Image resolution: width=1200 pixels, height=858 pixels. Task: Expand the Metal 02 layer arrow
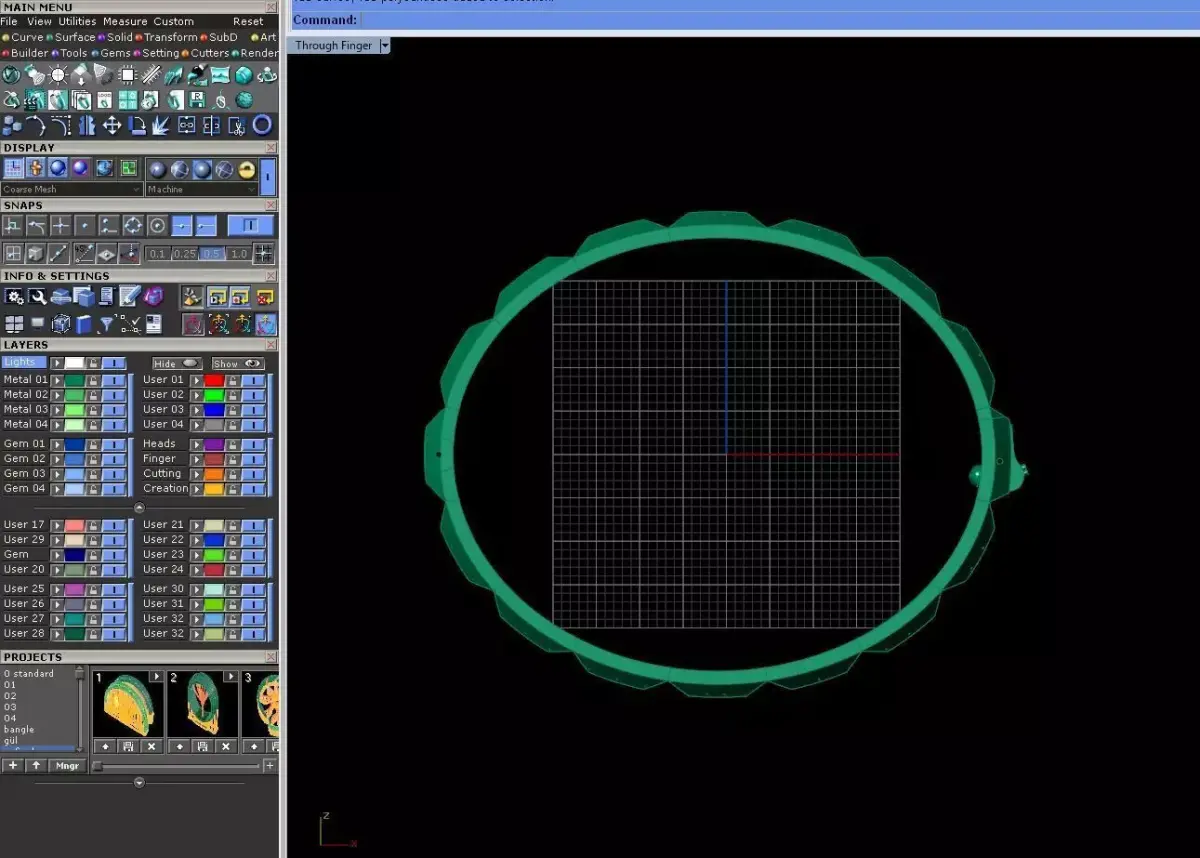pyautogui.click(x=58, y=395)
